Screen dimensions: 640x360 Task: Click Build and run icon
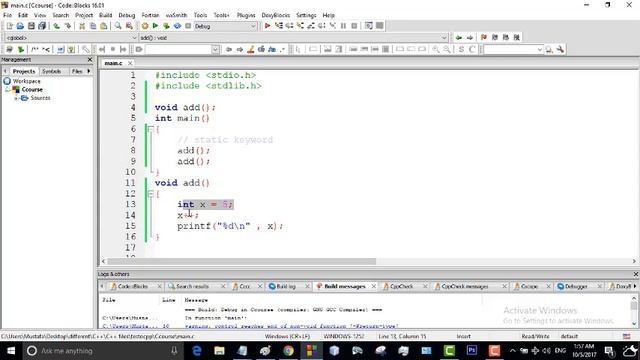pos(166,26)
